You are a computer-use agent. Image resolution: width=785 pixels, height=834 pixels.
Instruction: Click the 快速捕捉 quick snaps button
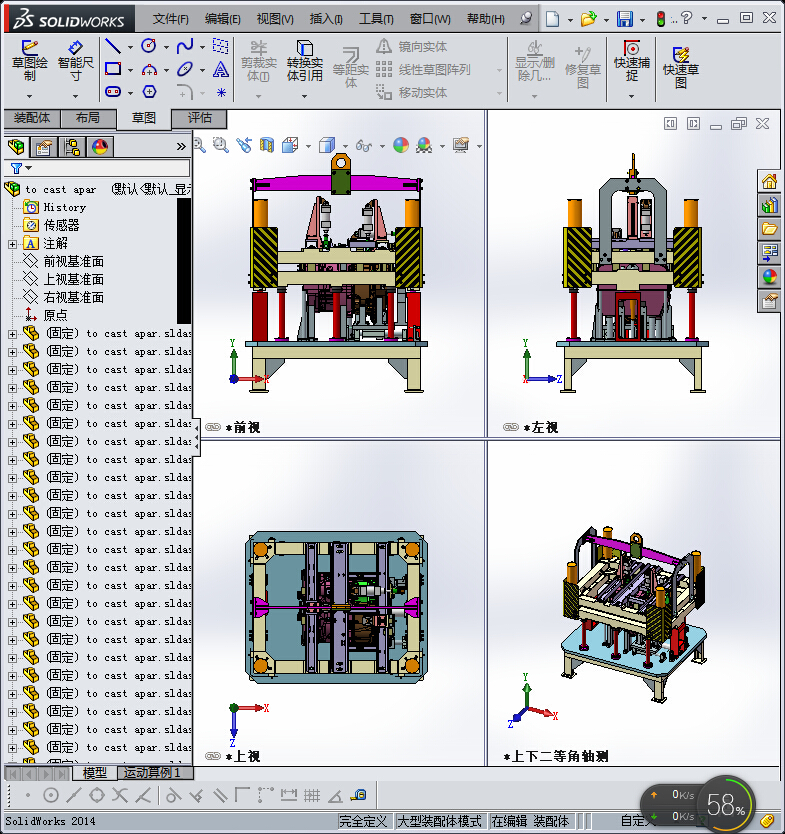pyautogui.click(x=632, y=63)
